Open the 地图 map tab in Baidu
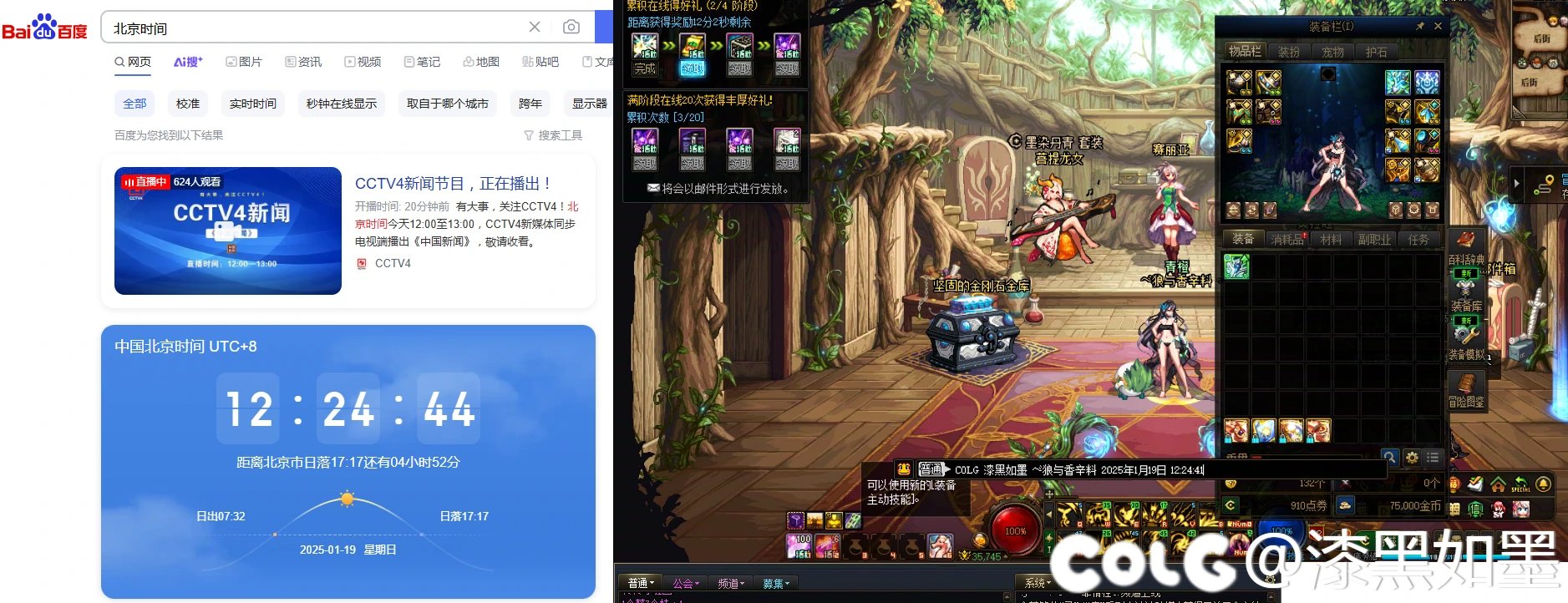1568x603 pixels. click(x=481, y=62)
